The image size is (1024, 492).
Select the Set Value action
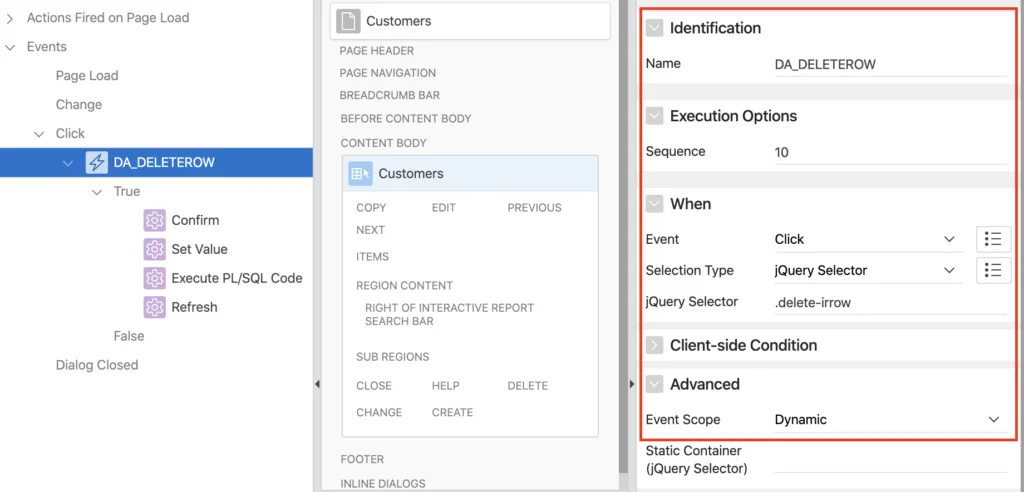(199, 250)
